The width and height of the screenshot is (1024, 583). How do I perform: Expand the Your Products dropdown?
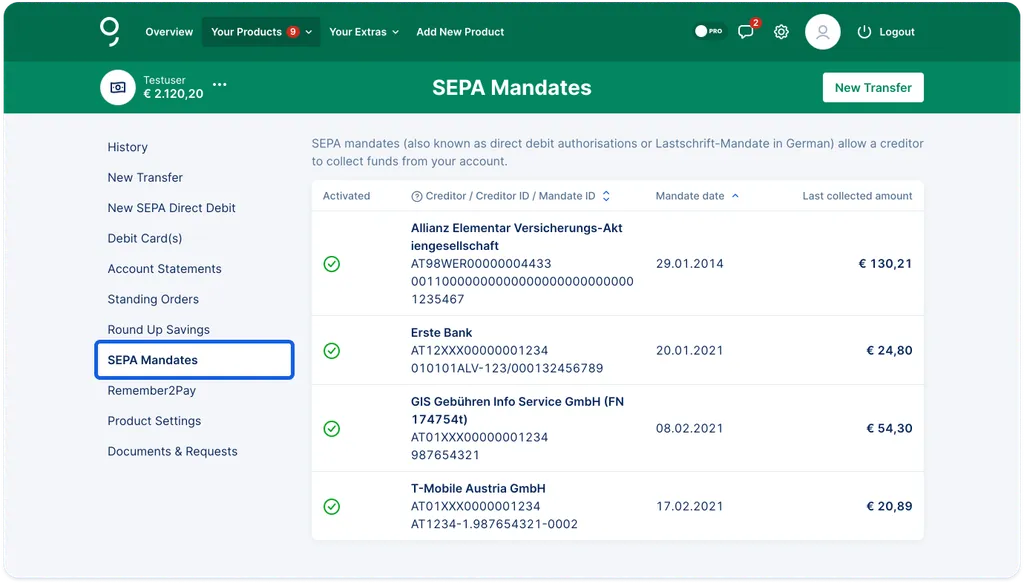(261, 32)
